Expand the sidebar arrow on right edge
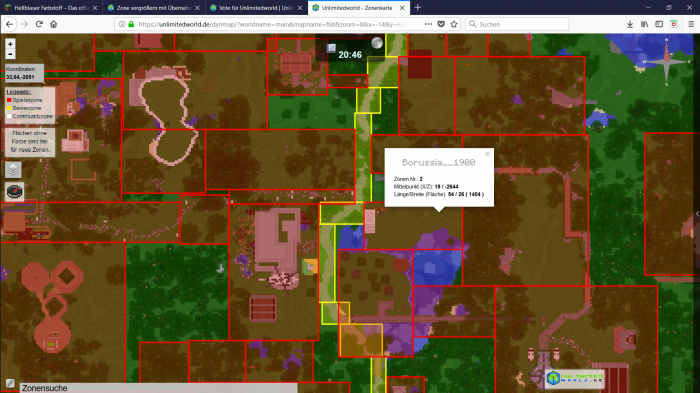This screenshot has height=393, width=700. tap(697, 214)
